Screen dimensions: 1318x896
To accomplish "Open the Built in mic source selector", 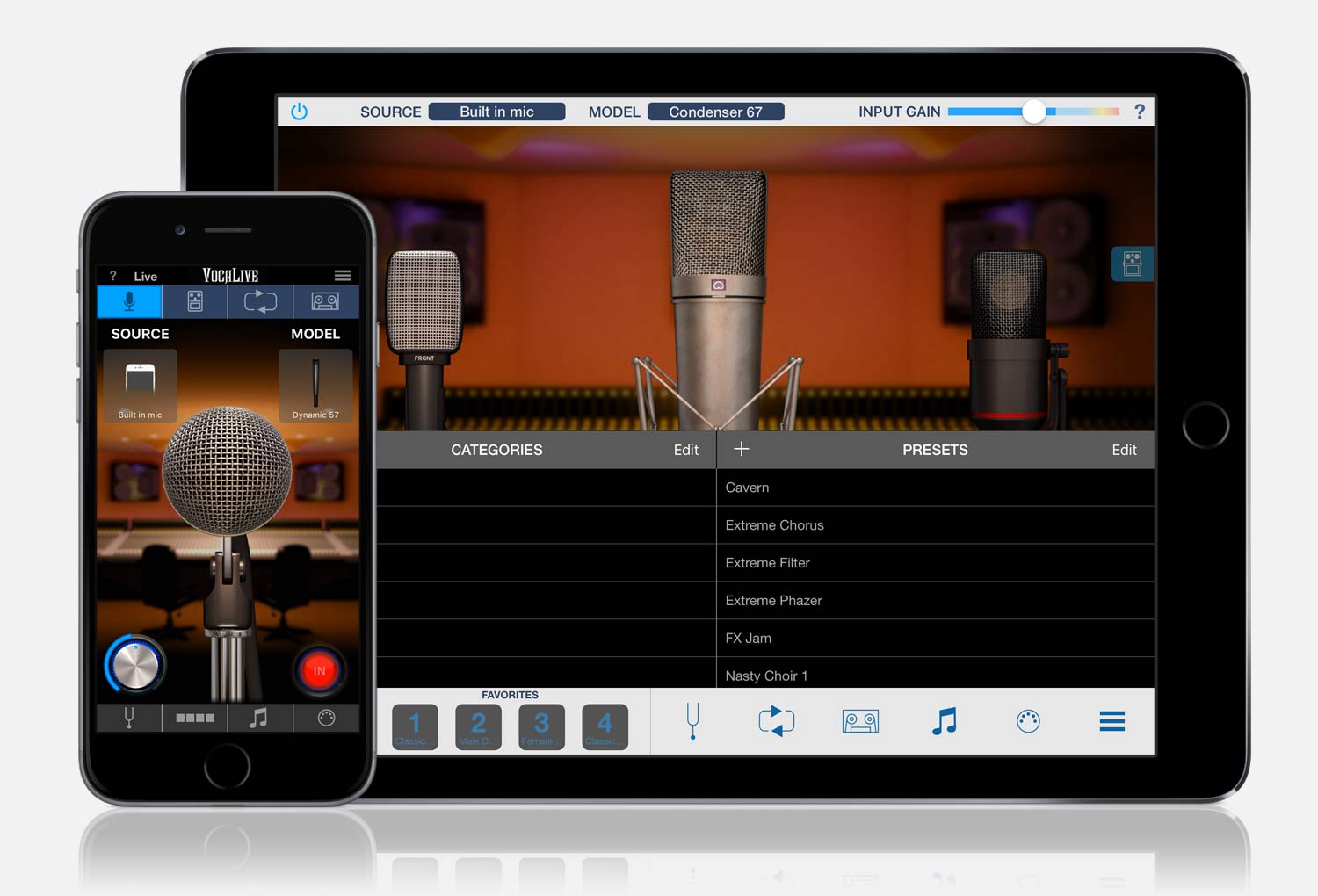I will 496,112.
